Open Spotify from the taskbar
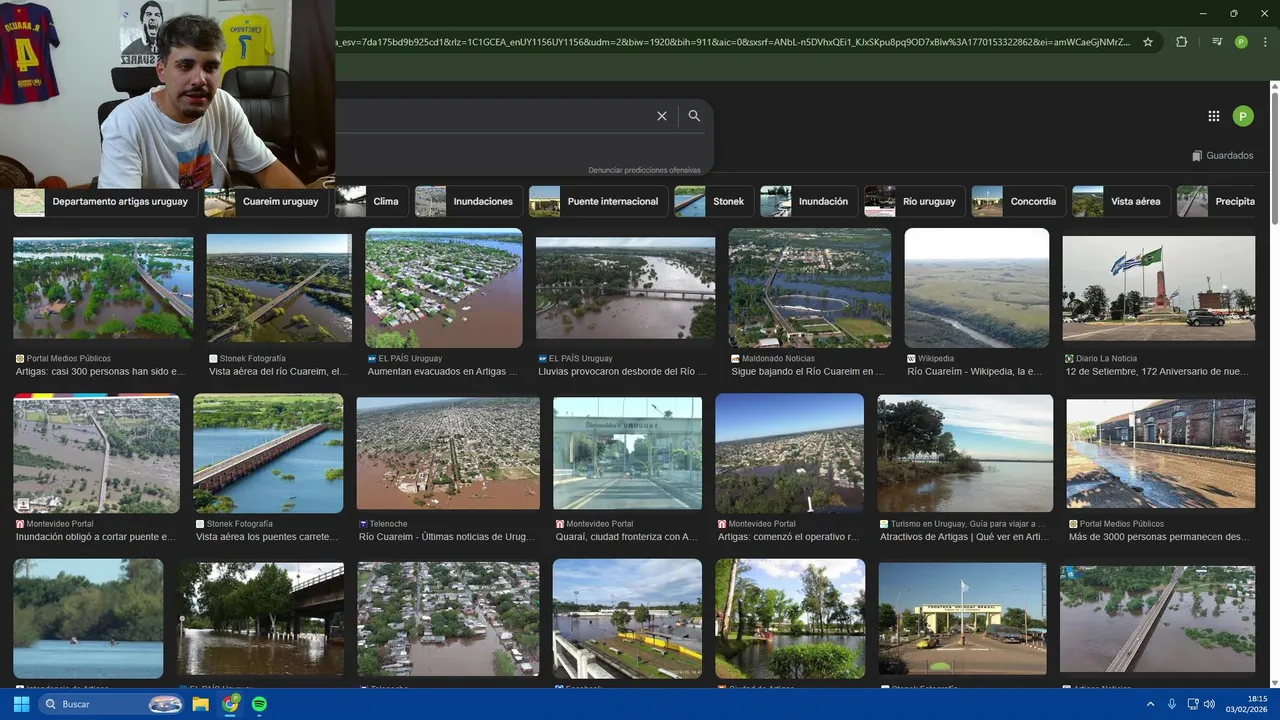This screenshot has width=1280, height=720. 259,704
